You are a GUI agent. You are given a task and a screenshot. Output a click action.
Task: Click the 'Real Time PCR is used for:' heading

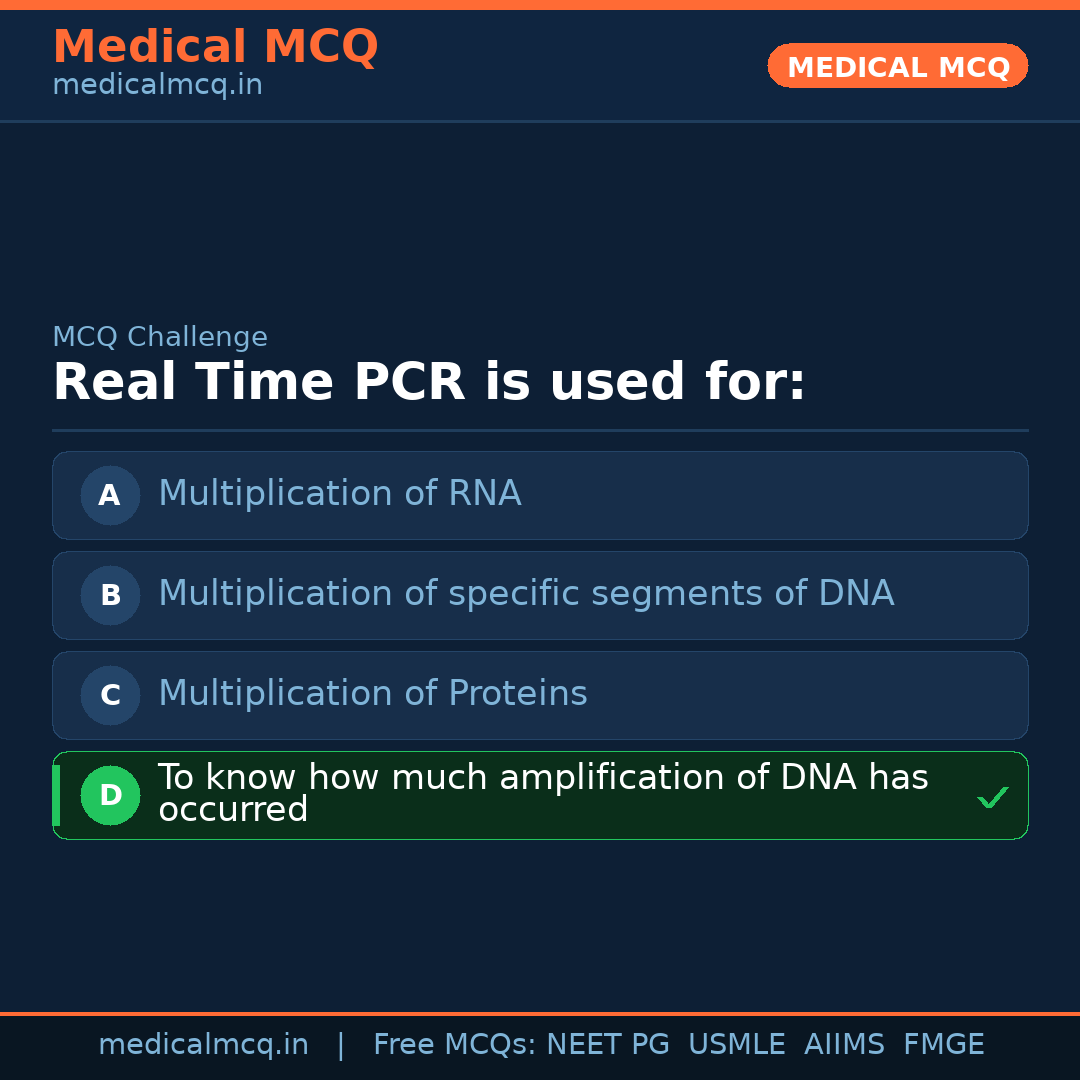click(429, 383)
